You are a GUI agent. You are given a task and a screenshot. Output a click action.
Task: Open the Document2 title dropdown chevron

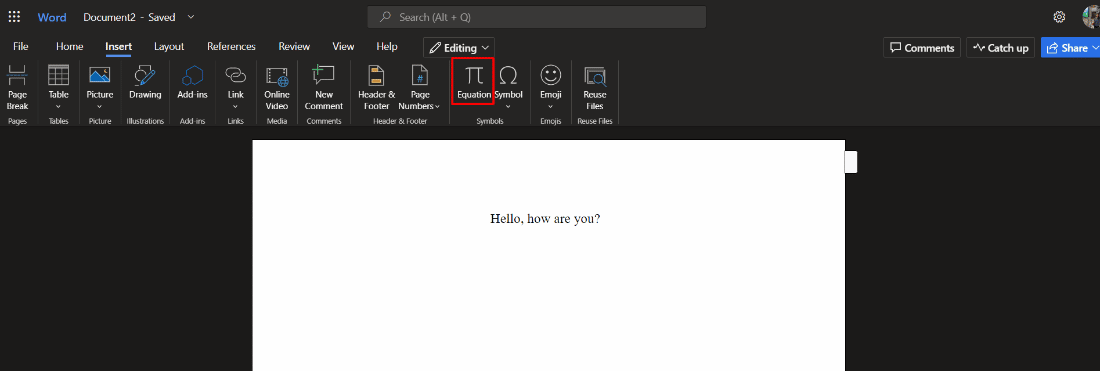pos(192,17)
